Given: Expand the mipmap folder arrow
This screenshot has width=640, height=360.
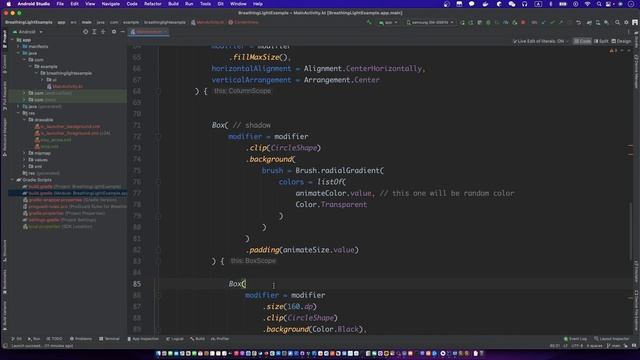Looking at the screenshot, I should pyautogui.click(x=24, y=153).
